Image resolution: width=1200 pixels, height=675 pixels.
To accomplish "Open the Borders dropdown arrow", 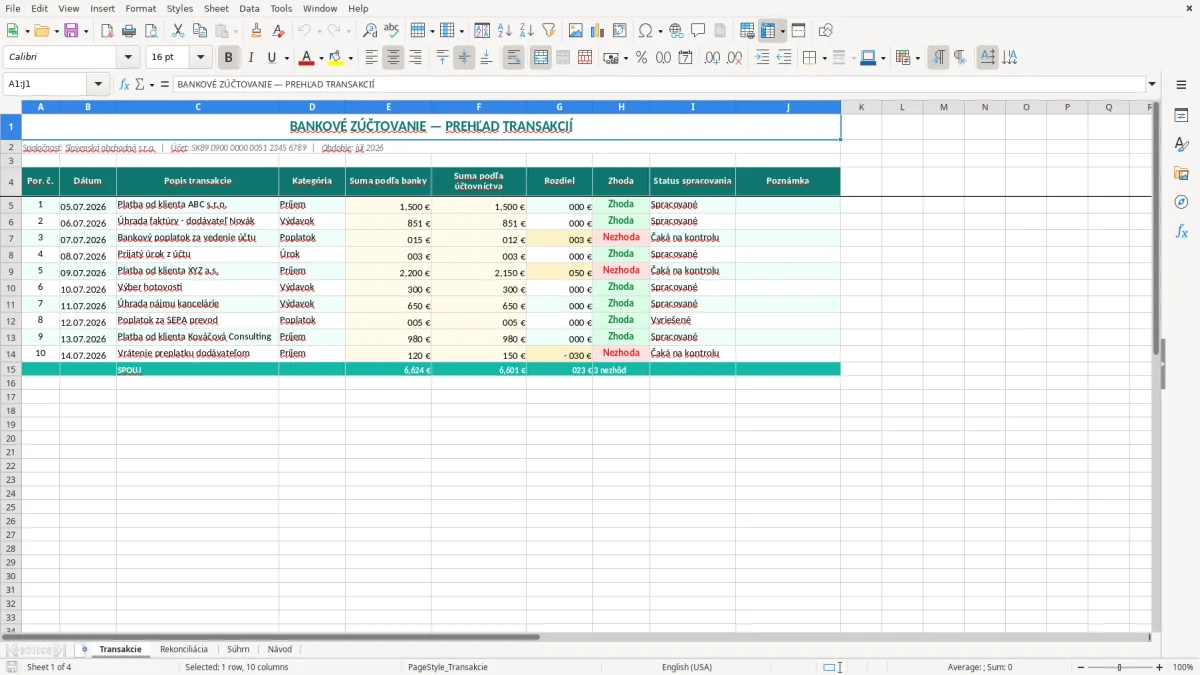I will click(x=824, y=58).
